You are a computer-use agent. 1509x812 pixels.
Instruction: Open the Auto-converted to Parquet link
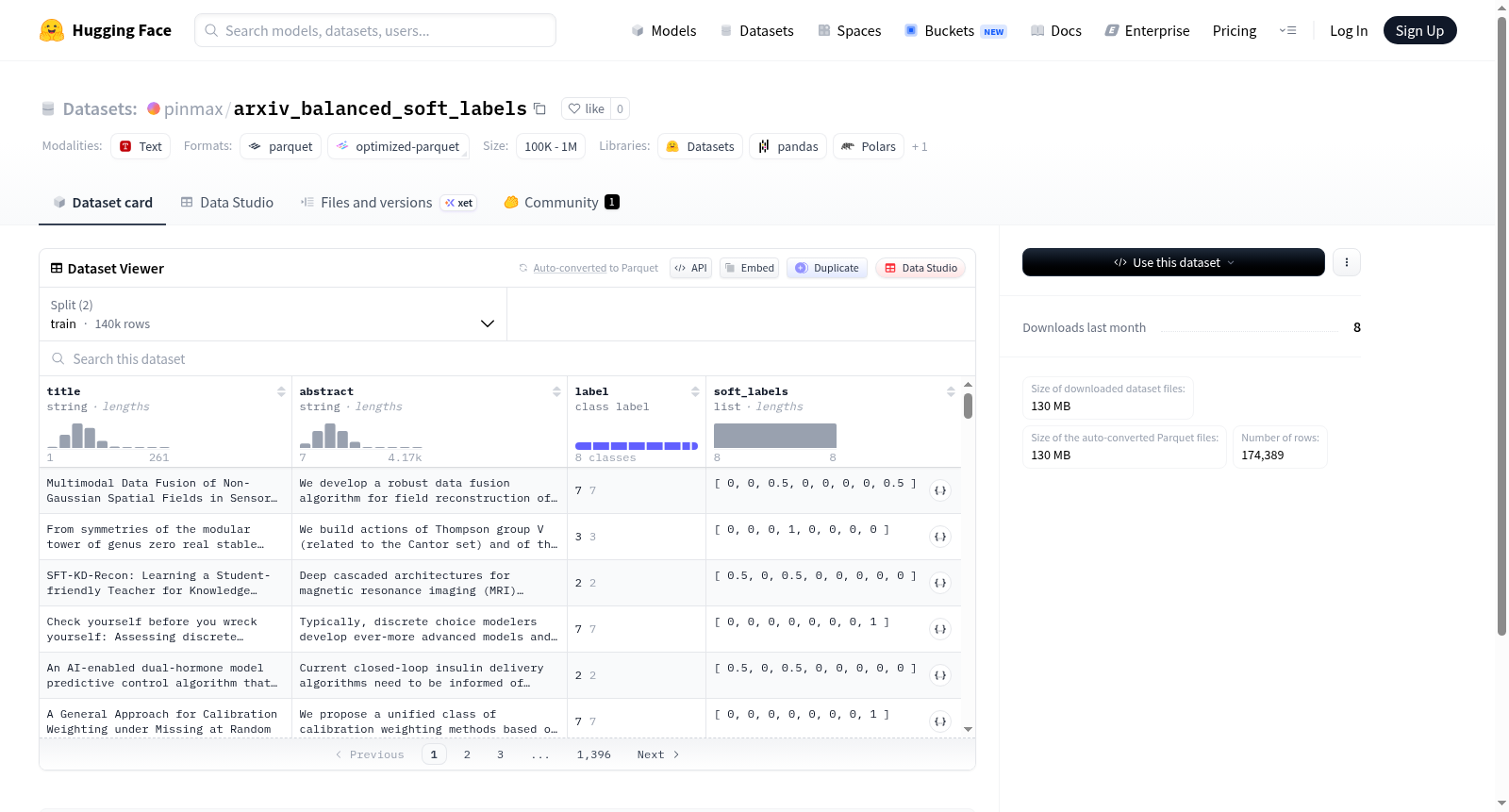(595, 268)
